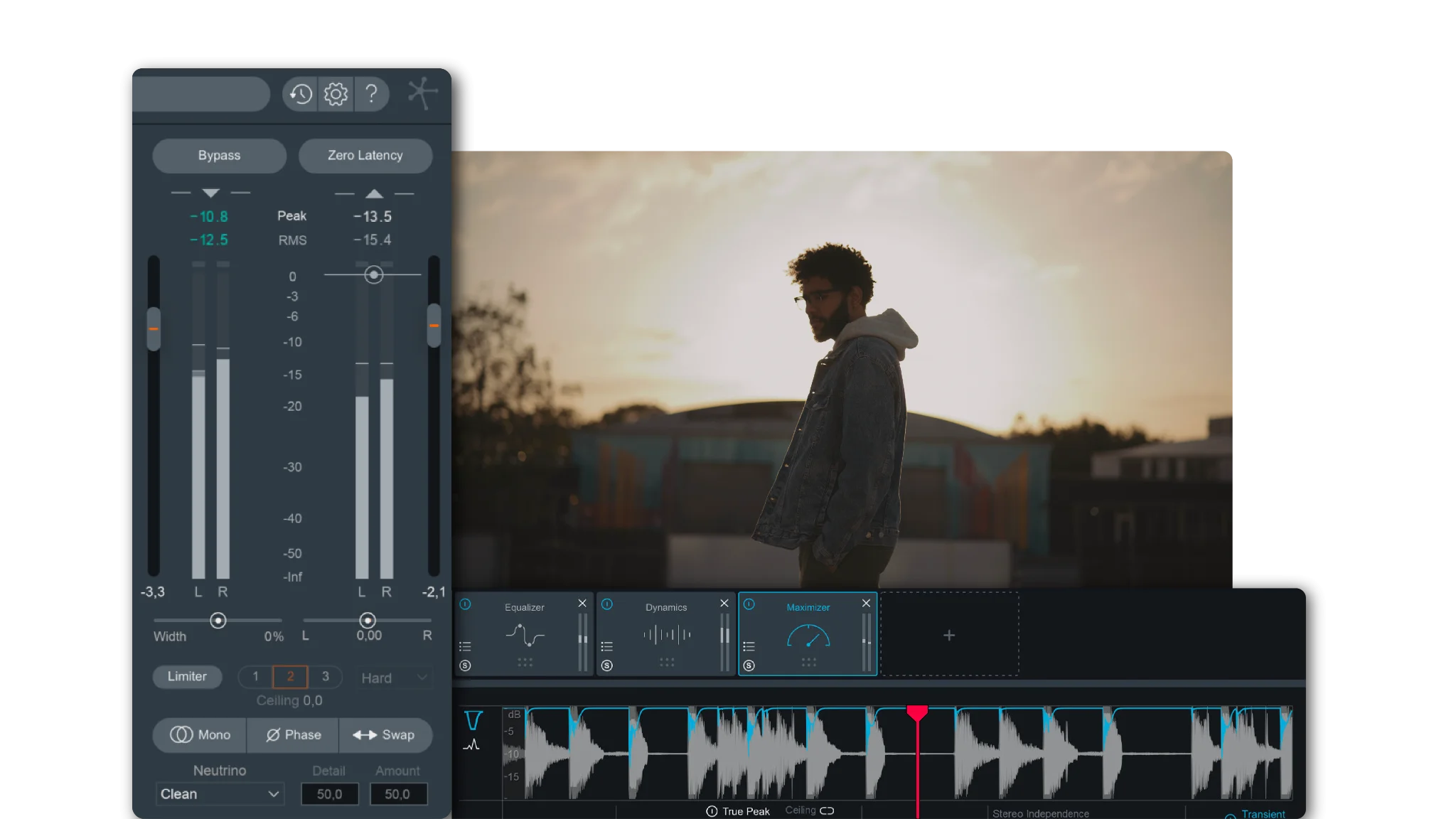The height and width of the screenshot is (819, 1456).
Task: Click the Mono button
Action: [x=200, y=735]
